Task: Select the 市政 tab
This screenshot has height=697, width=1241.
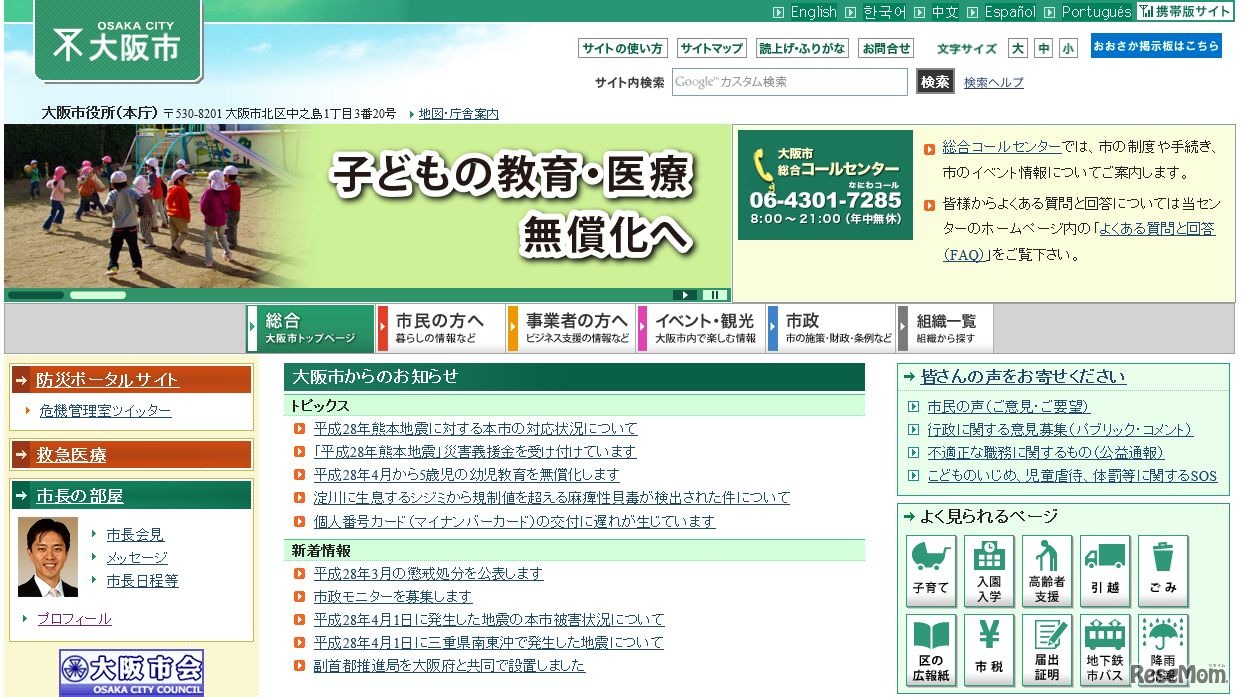Action: click(831, 328)
